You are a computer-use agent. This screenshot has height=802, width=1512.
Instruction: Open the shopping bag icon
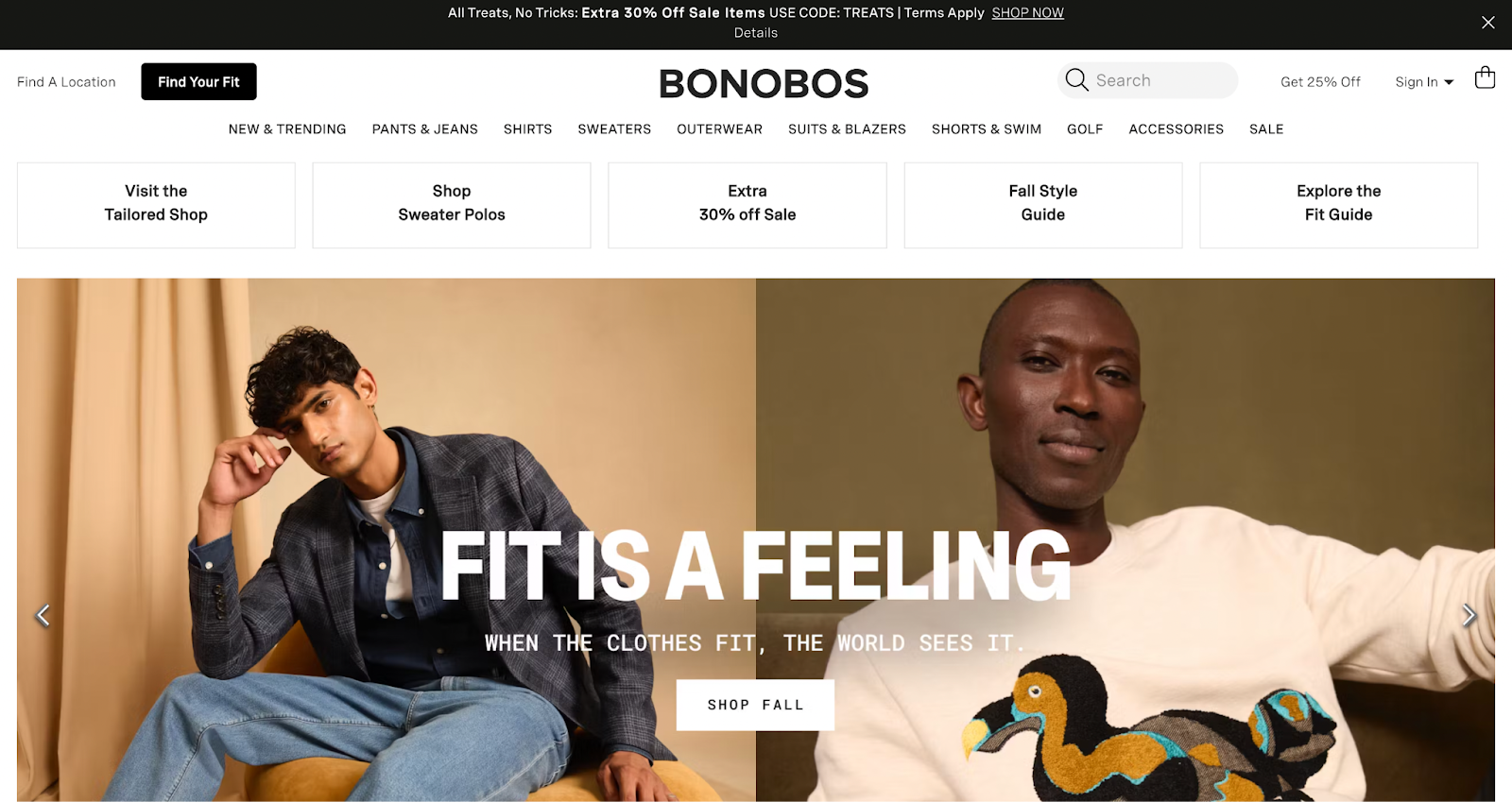(x=1485, y=77)
